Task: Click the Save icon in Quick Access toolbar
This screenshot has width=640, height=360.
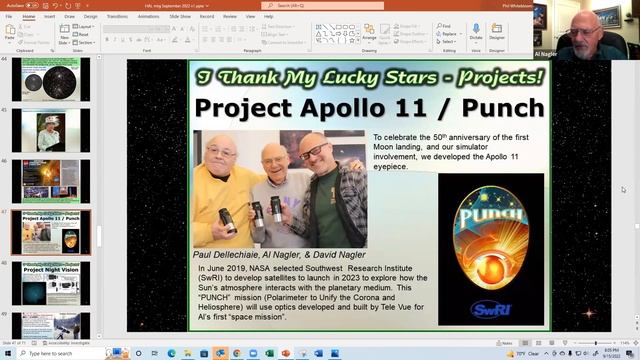Action: point(46,6)
